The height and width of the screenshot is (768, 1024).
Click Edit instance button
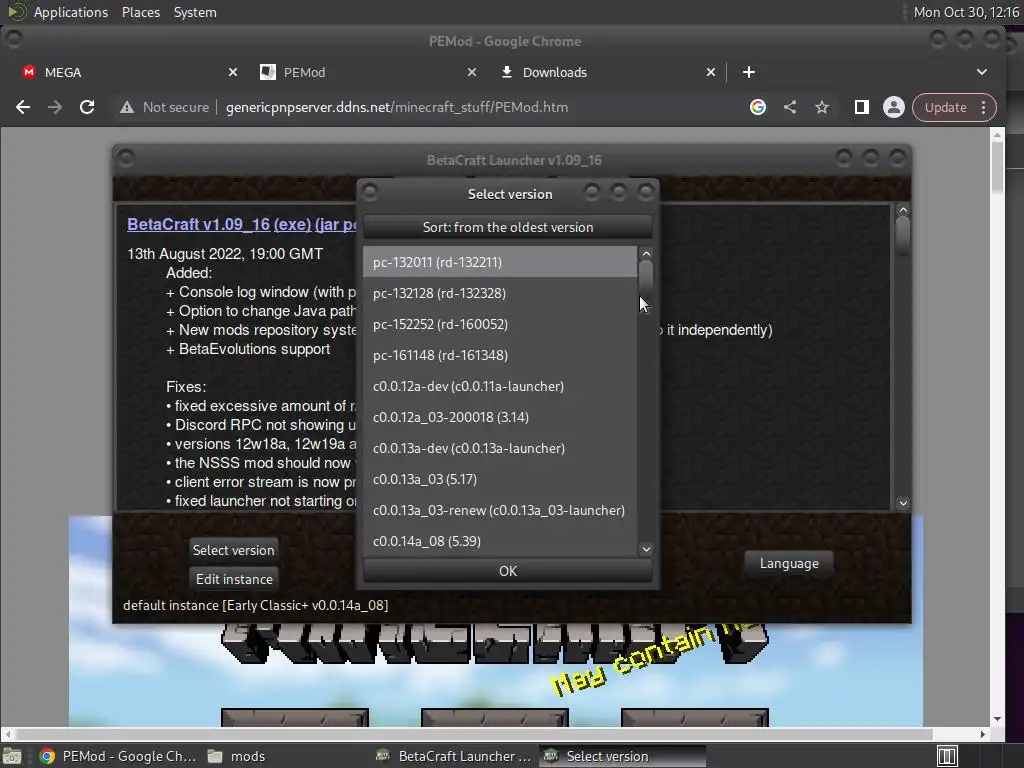click(234, 579)
